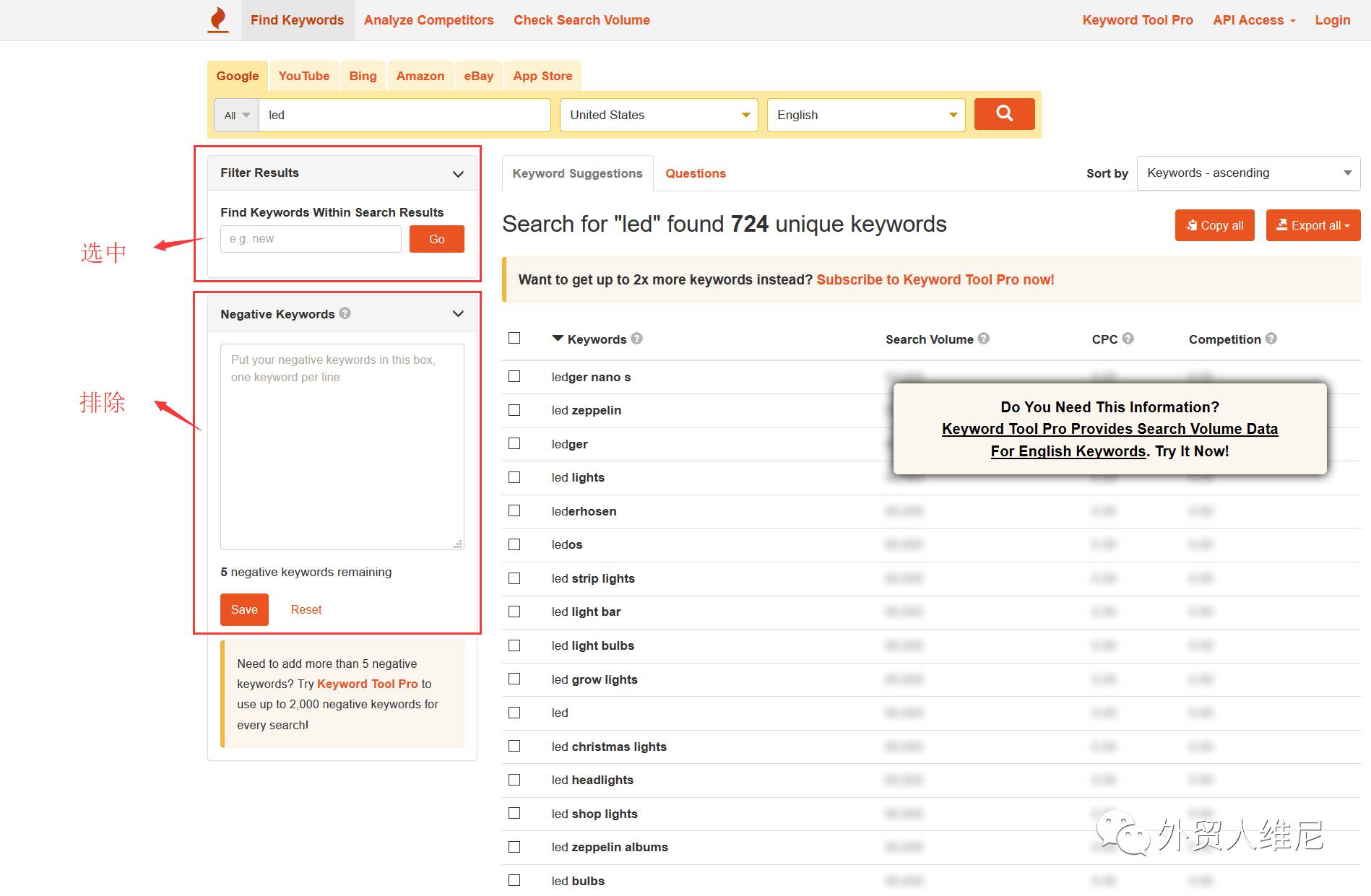Click the 'led shop lights' keyword text
Viewport: 1371px width, 896px height.
tap(594, 814)
